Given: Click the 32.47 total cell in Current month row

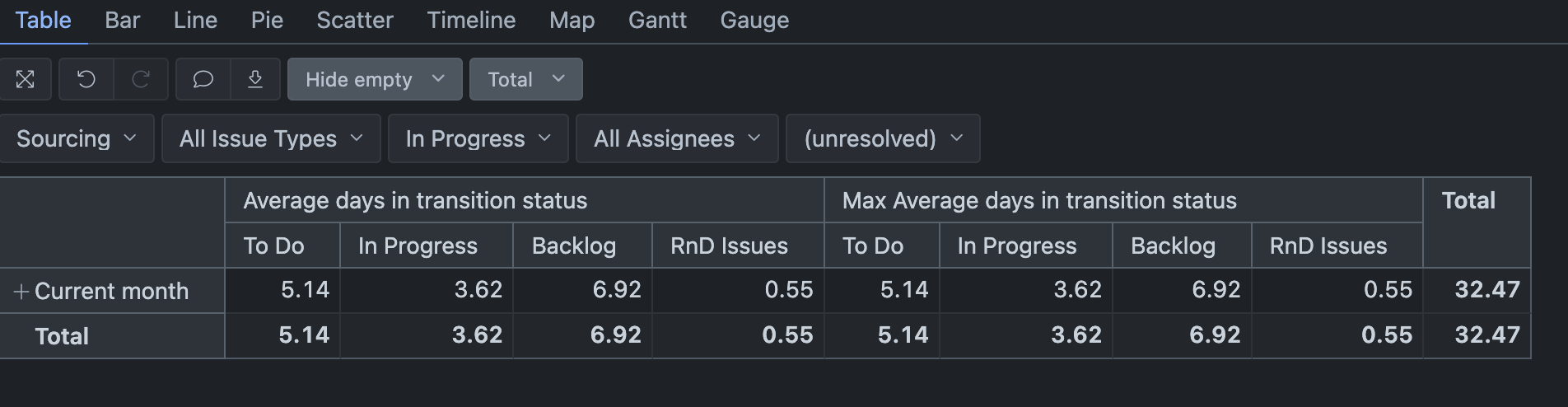Looking at the screenshot, I should tap(1487, 290).
